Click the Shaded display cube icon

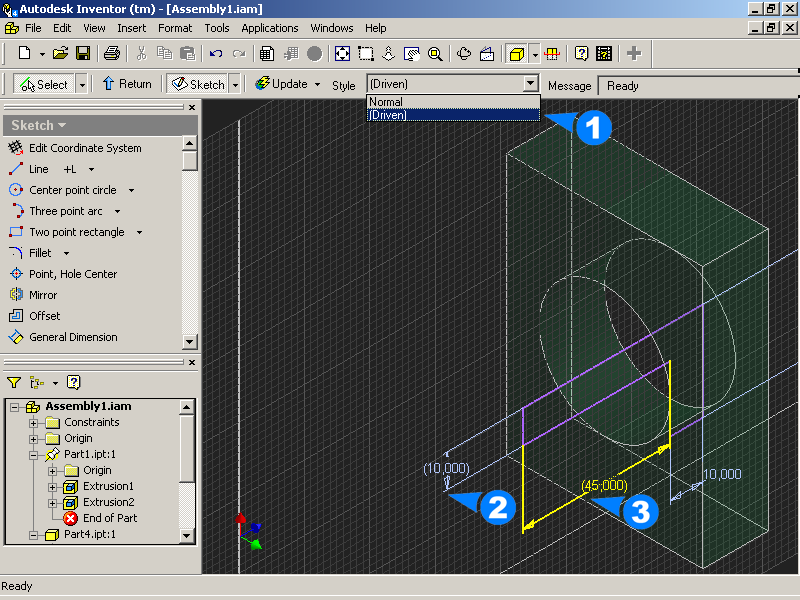pos(516,53)
